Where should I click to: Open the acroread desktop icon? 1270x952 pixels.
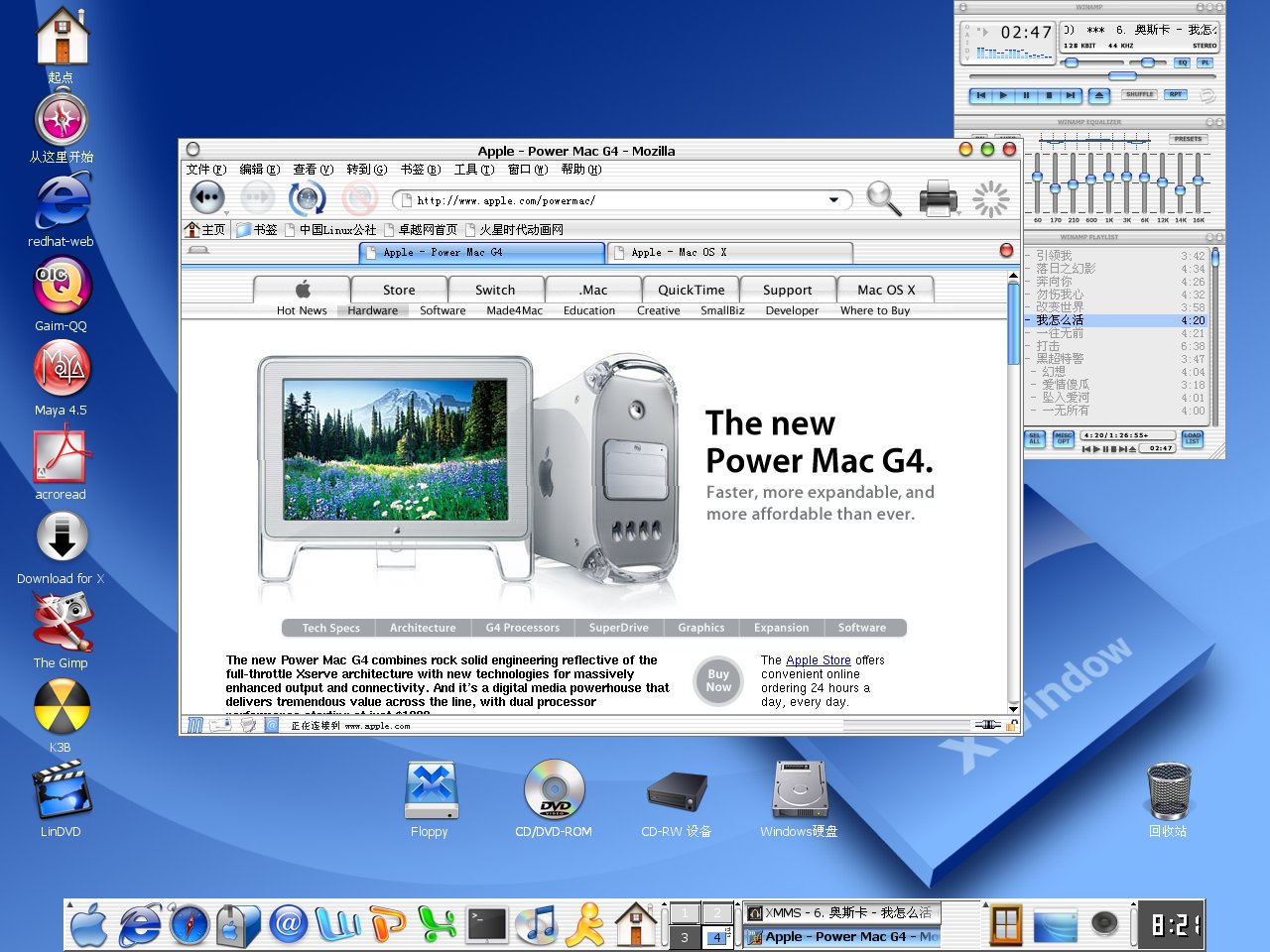coord(63,453)
